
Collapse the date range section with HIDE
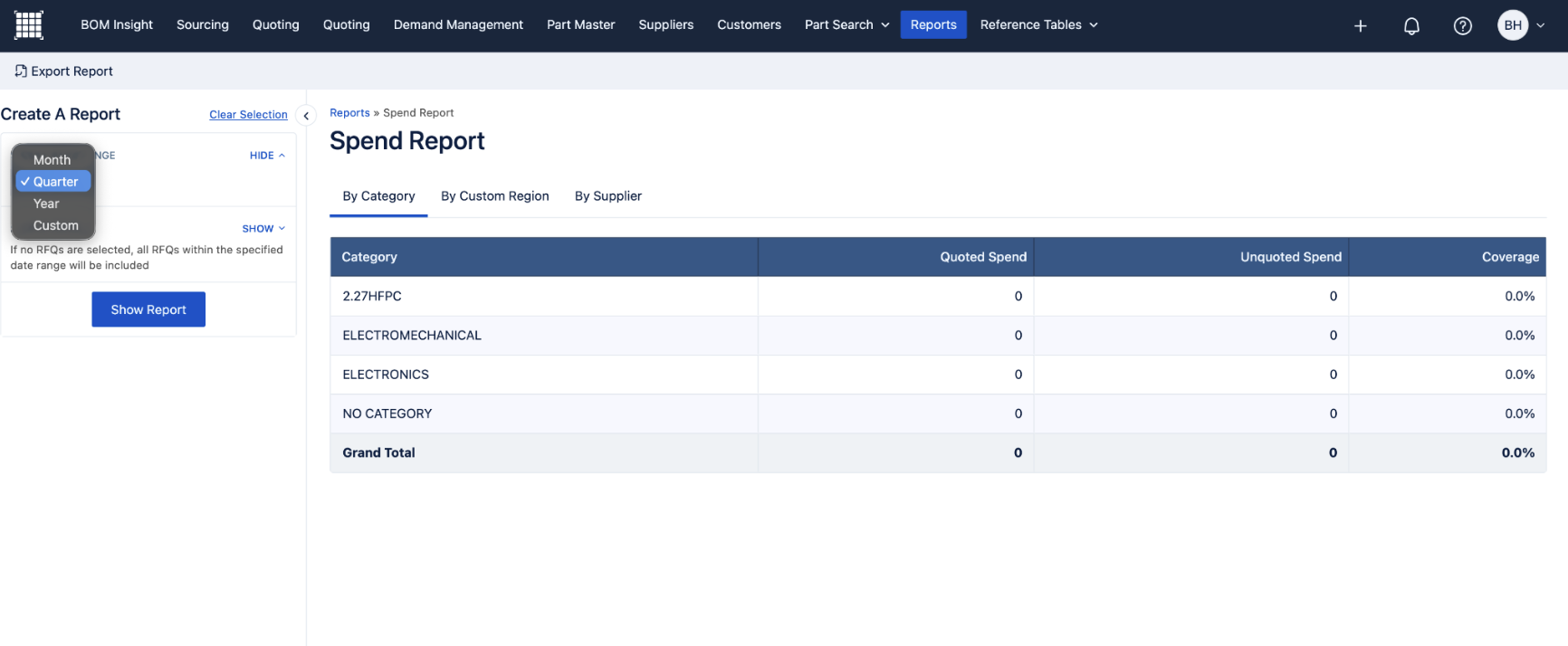click(x=267, y=156)
